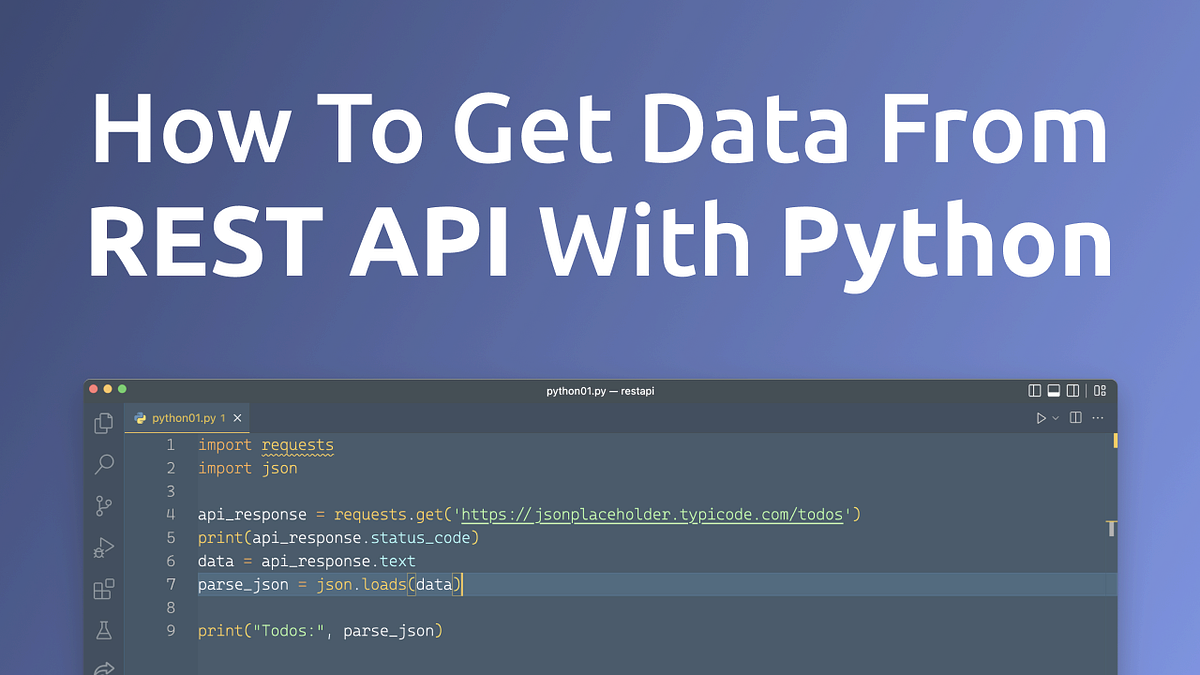Select the share icon in activity bar
The height and width of the screenshot is (675, 1200).
coord(103,668)
